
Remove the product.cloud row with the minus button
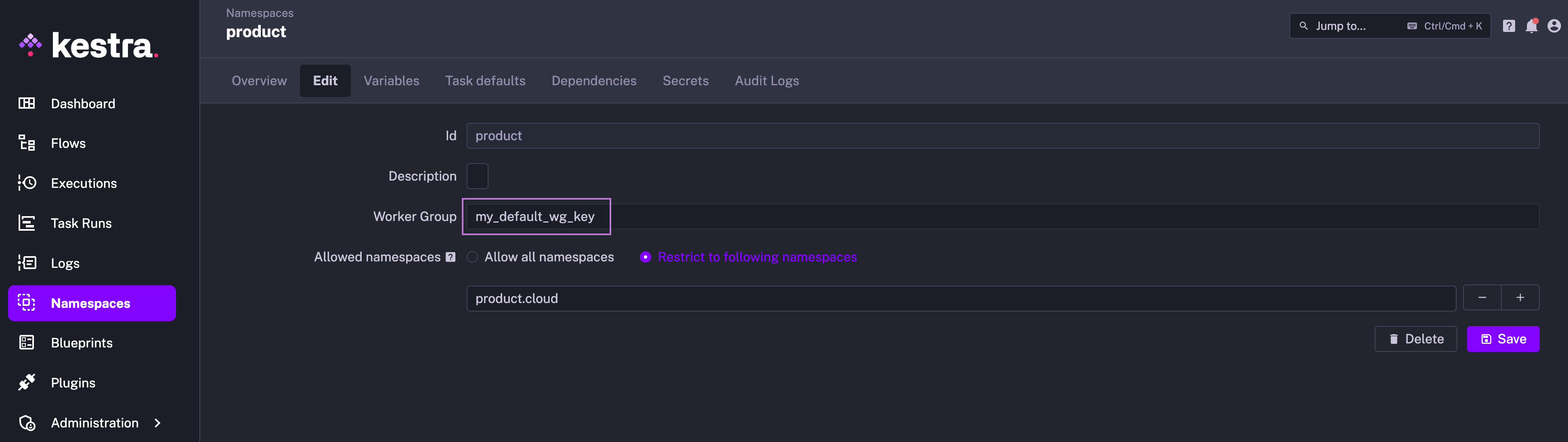pyautogui.click(x=1482, y=298)
